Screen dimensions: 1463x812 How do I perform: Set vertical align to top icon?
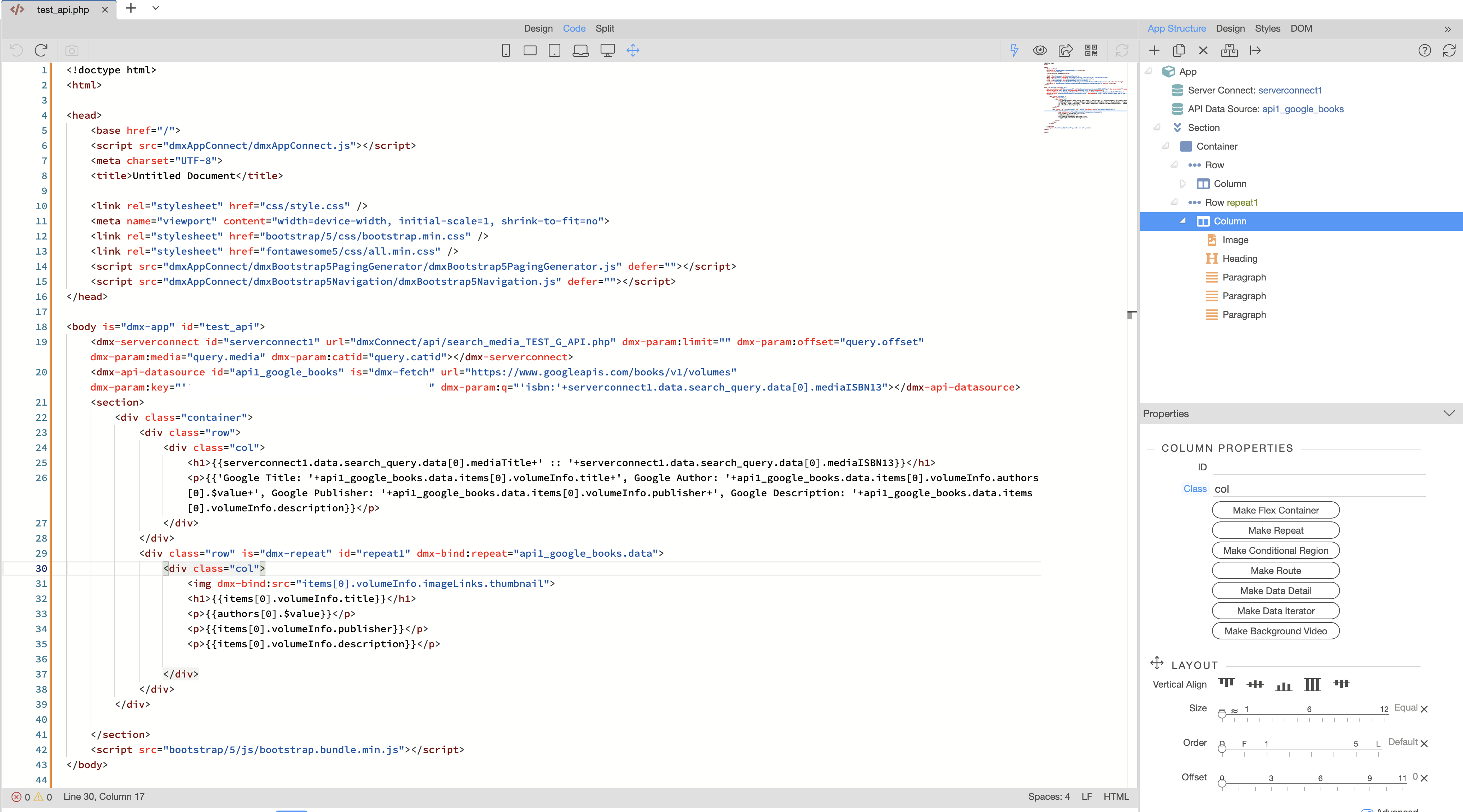pyautogui.click(x=1226, y=684)
